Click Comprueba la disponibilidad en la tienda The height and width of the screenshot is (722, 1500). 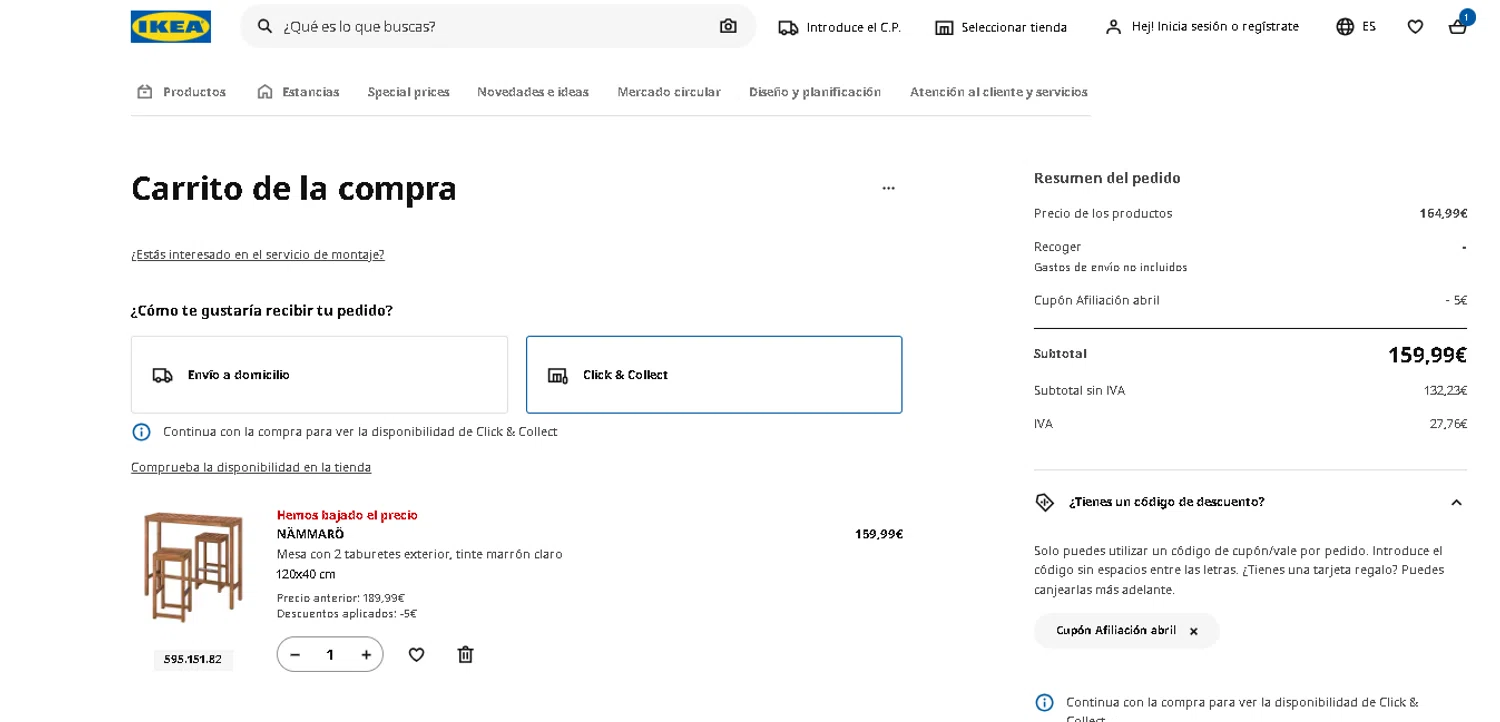point(251,468)
